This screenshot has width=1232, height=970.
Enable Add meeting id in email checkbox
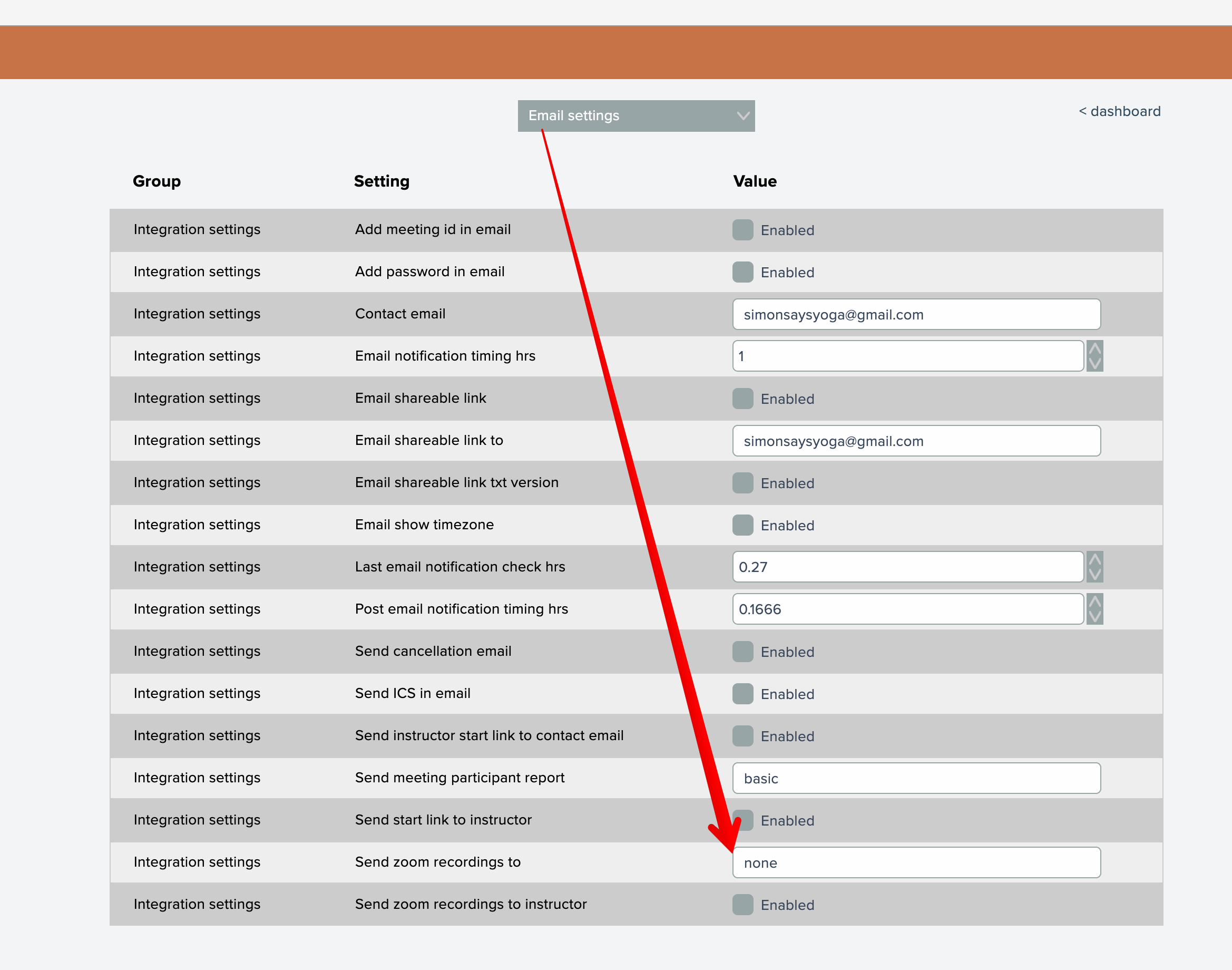click(x=742, y=230)
